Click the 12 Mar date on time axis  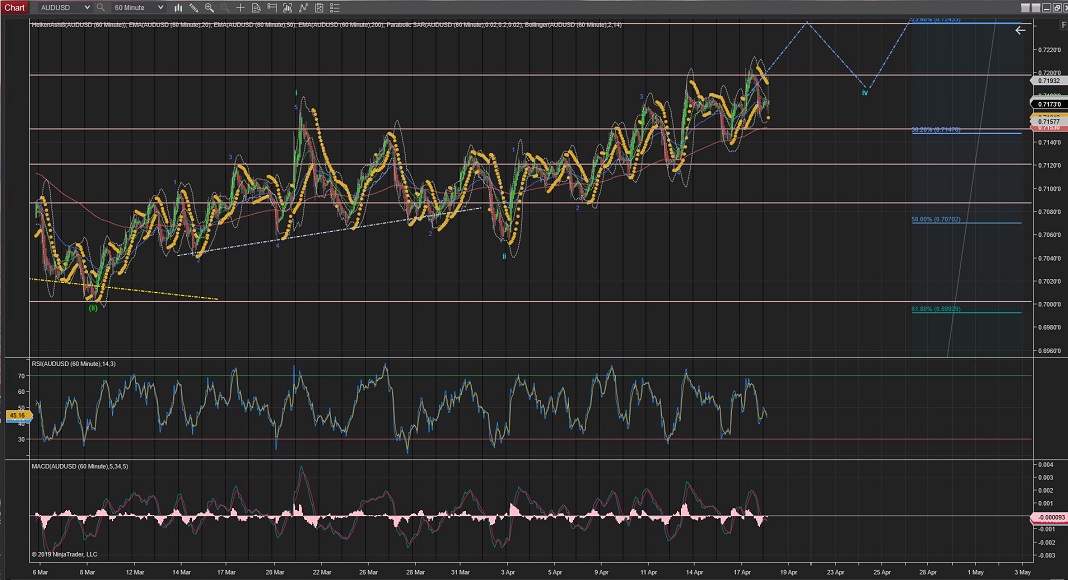pyautogui.click(x=135, y=573)
